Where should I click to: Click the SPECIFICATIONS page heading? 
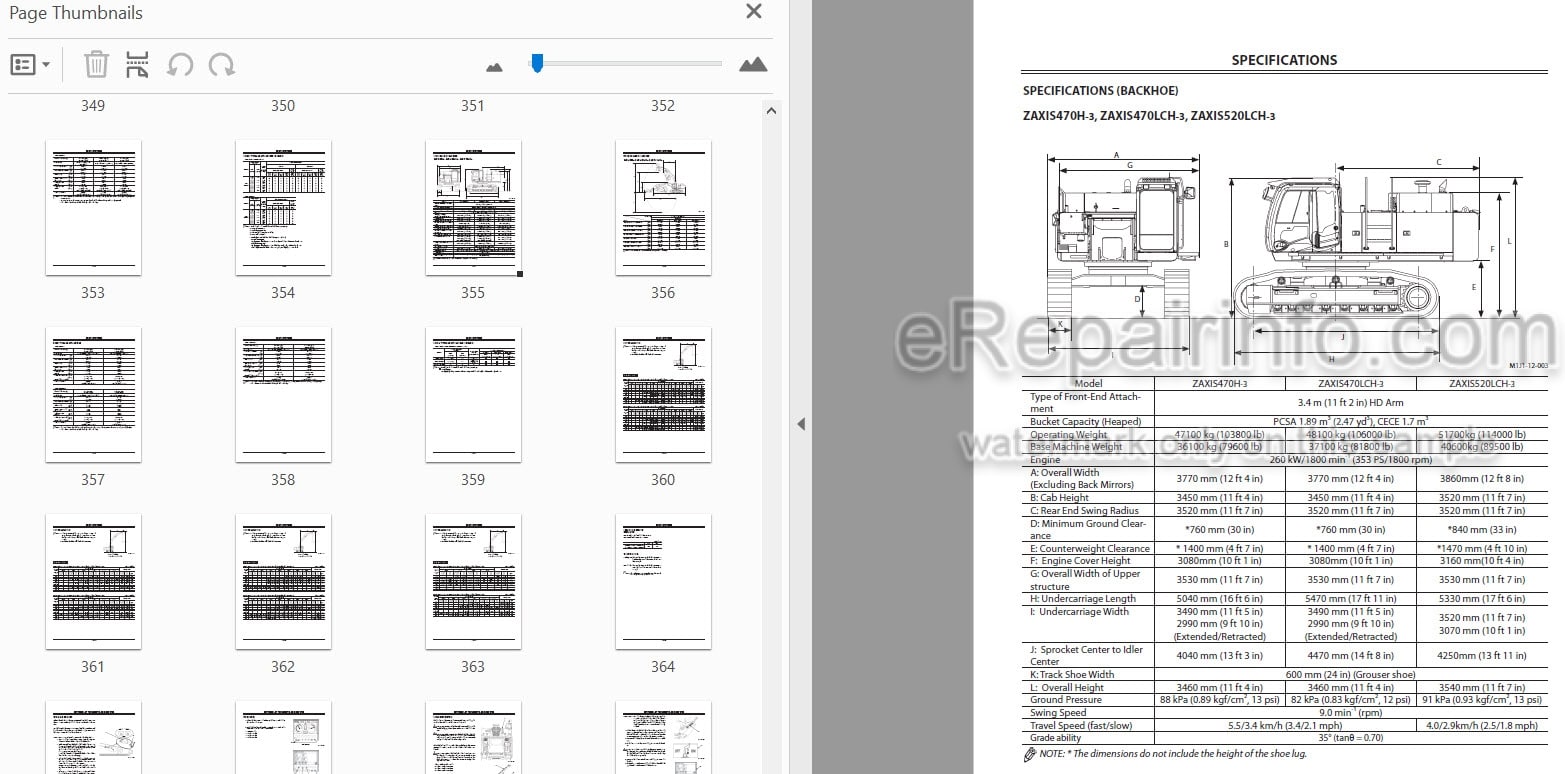point(1284,60)
